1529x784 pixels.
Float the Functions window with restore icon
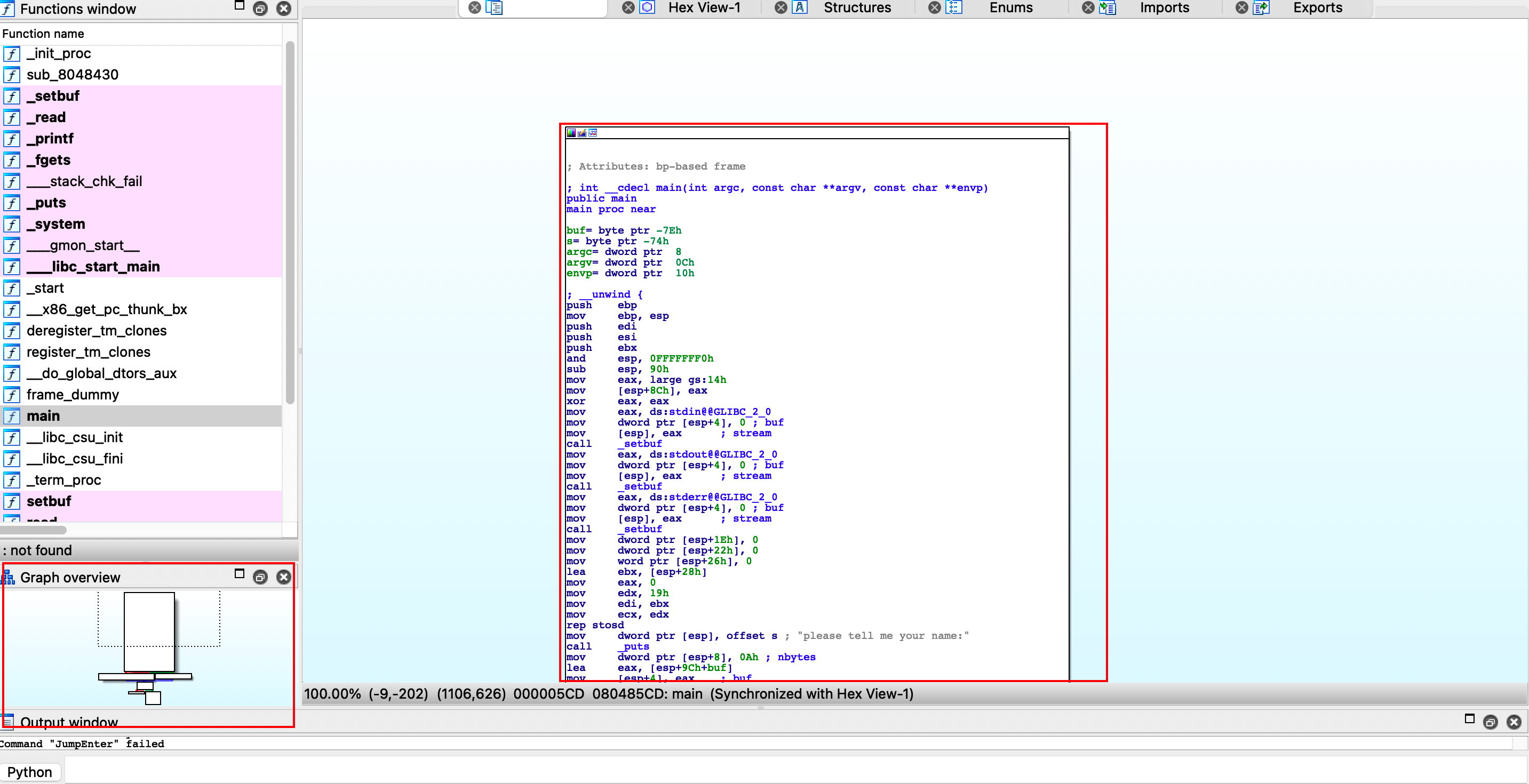point(260,9)
